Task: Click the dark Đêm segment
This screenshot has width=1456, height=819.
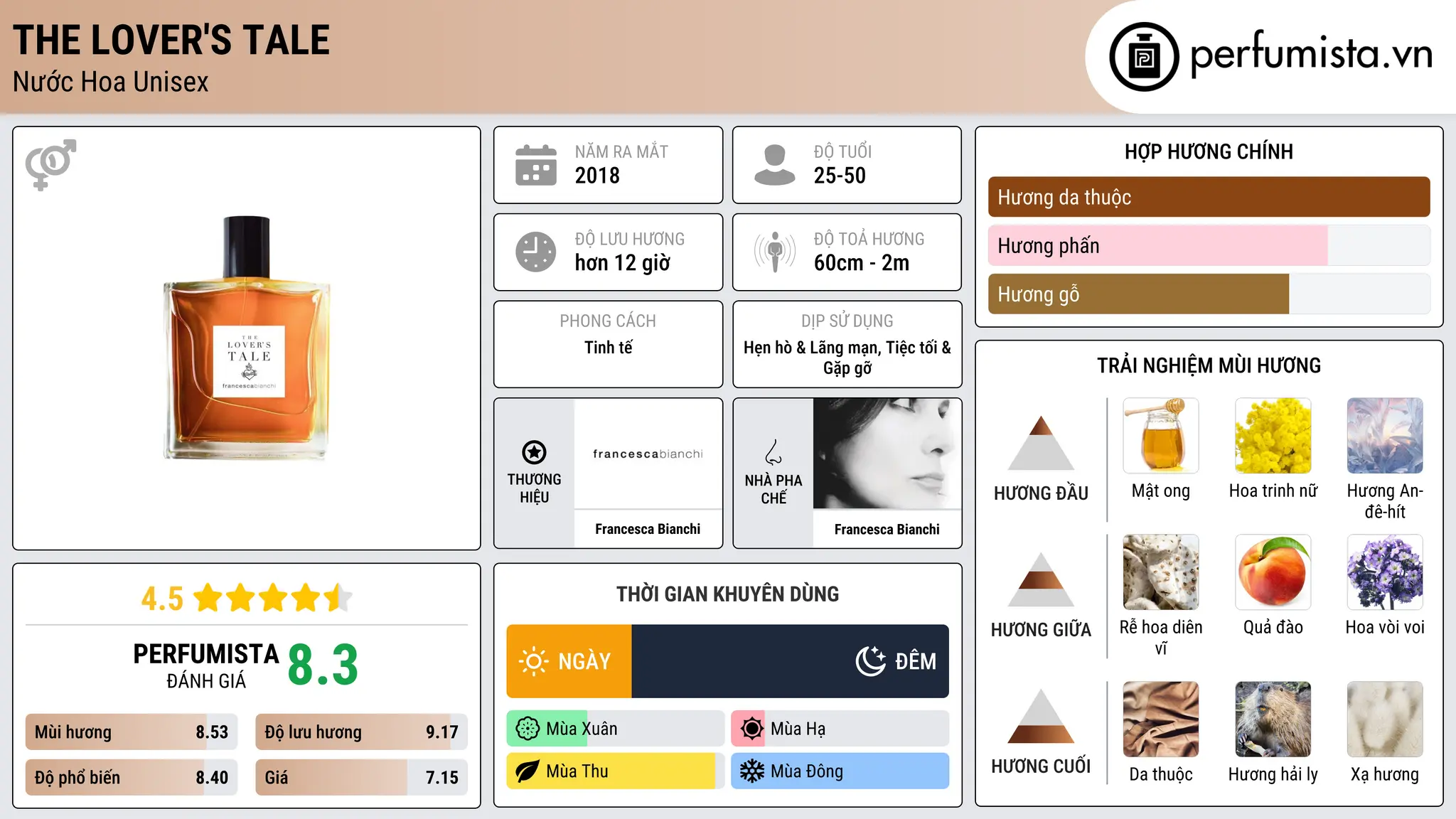Action: pyautogui.click(x=790, y=661)
